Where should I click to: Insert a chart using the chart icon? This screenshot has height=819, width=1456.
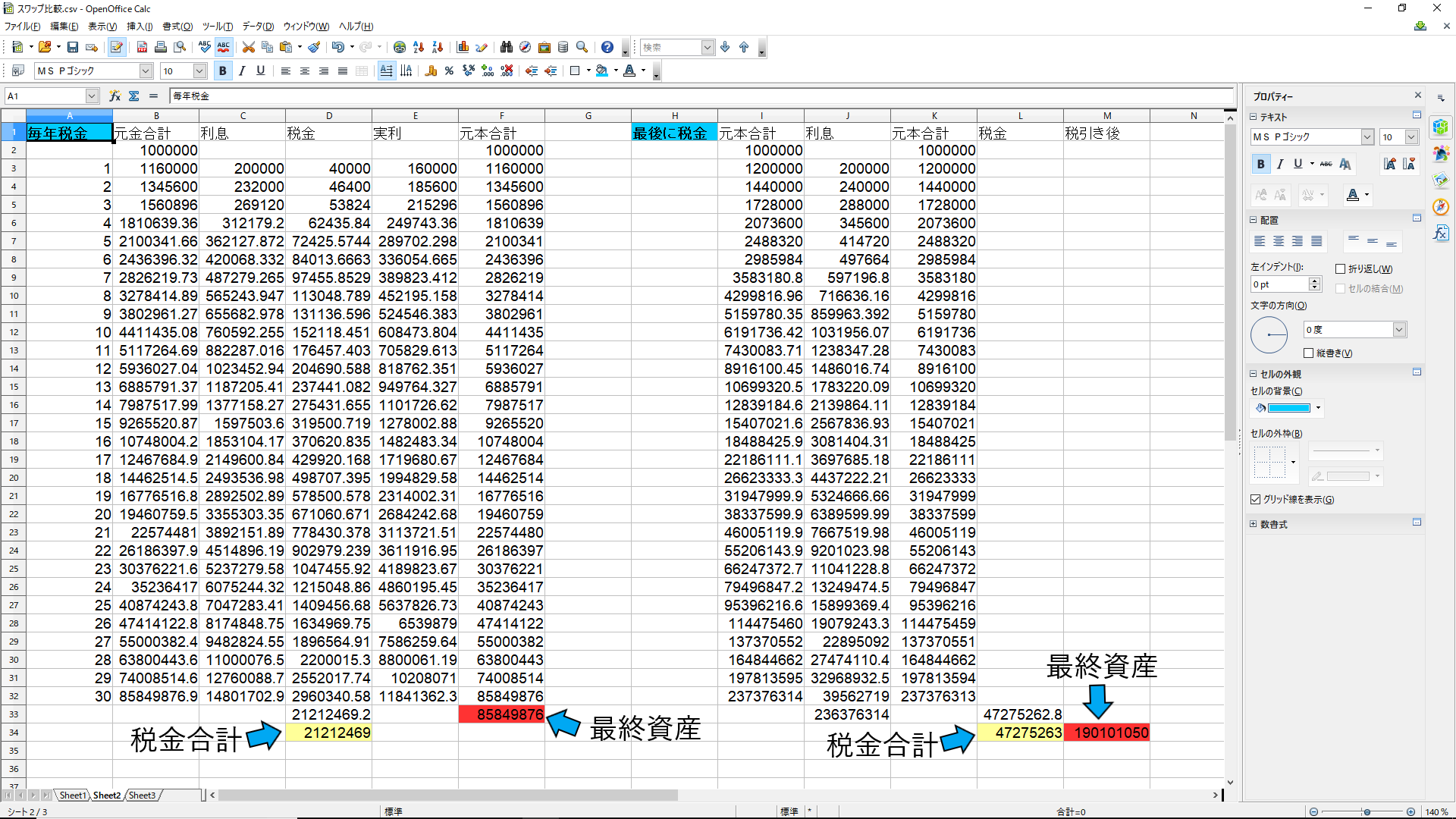tap(463, 48)
